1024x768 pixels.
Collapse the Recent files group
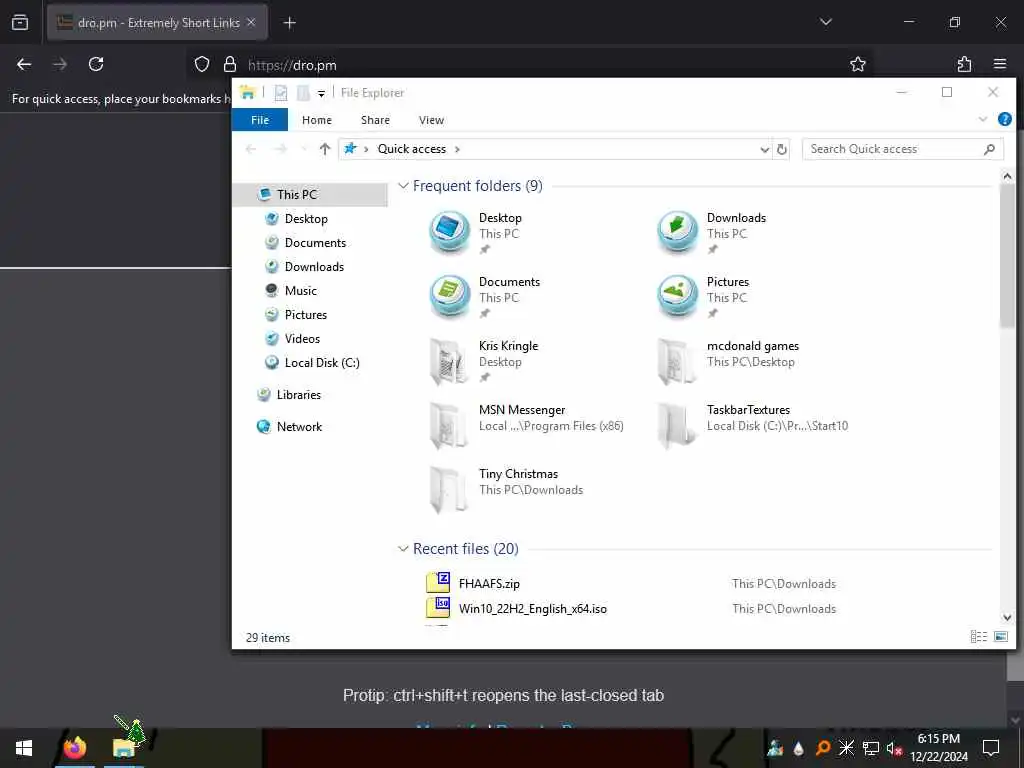click(403, 549)
